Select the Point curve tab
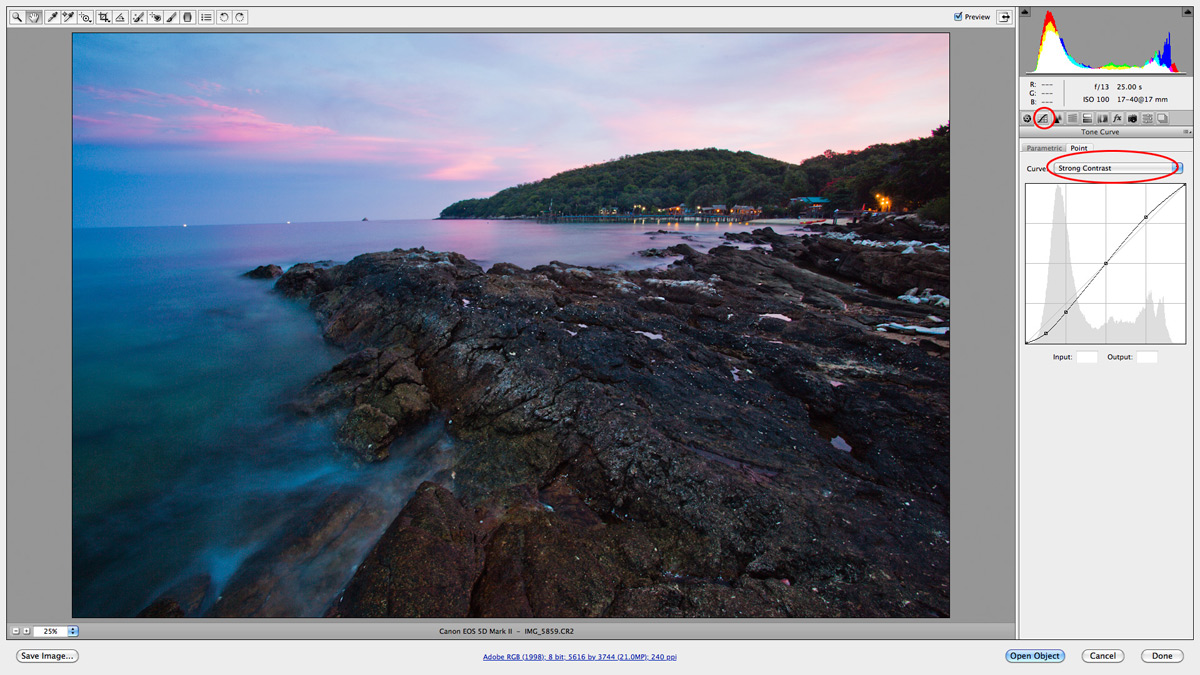The width and height of the screenshot is (1200, 675). point(1079,148)
